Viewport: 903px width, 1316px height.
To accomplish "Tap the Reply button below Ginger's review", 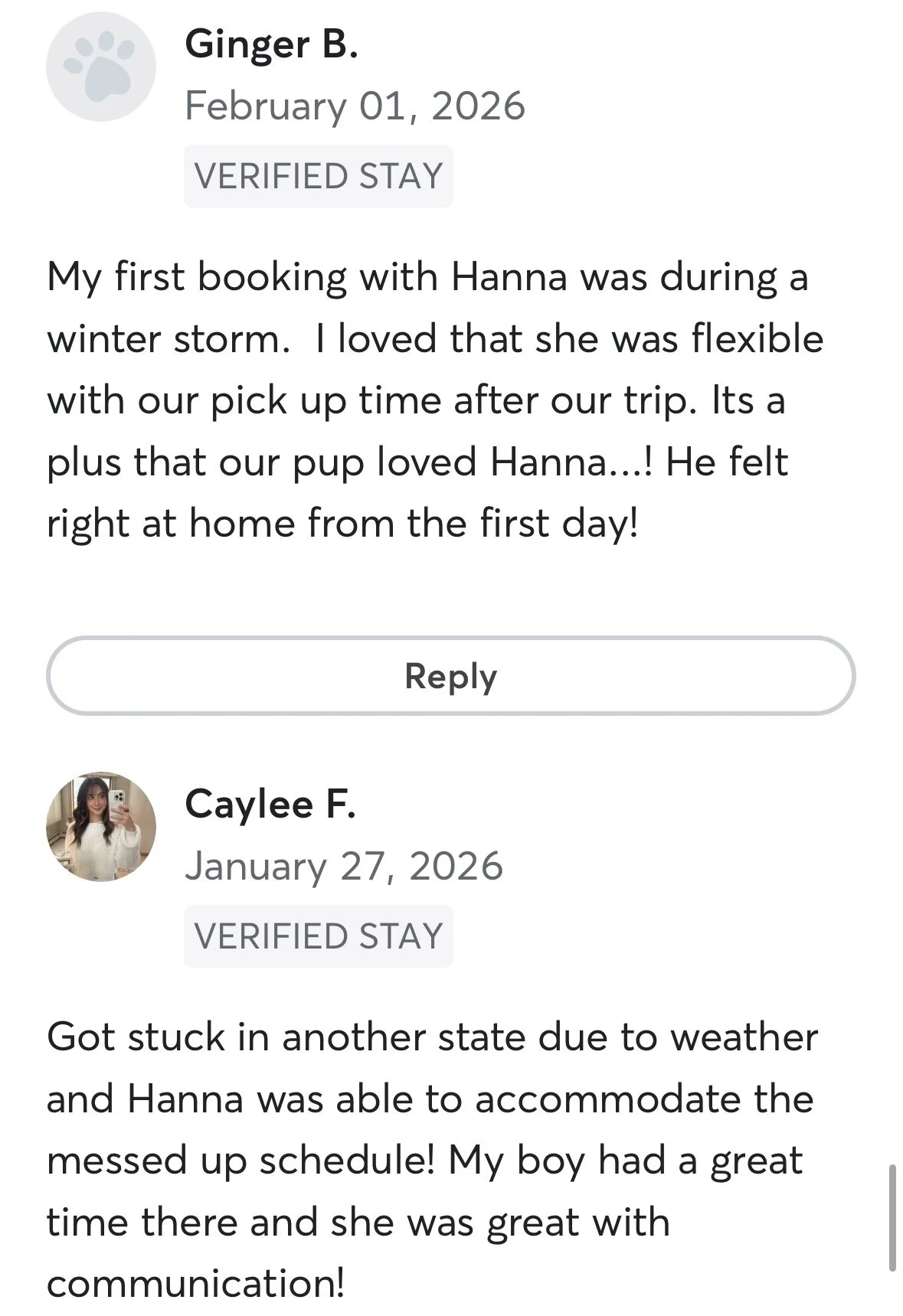I will click(x=451, y=676).
